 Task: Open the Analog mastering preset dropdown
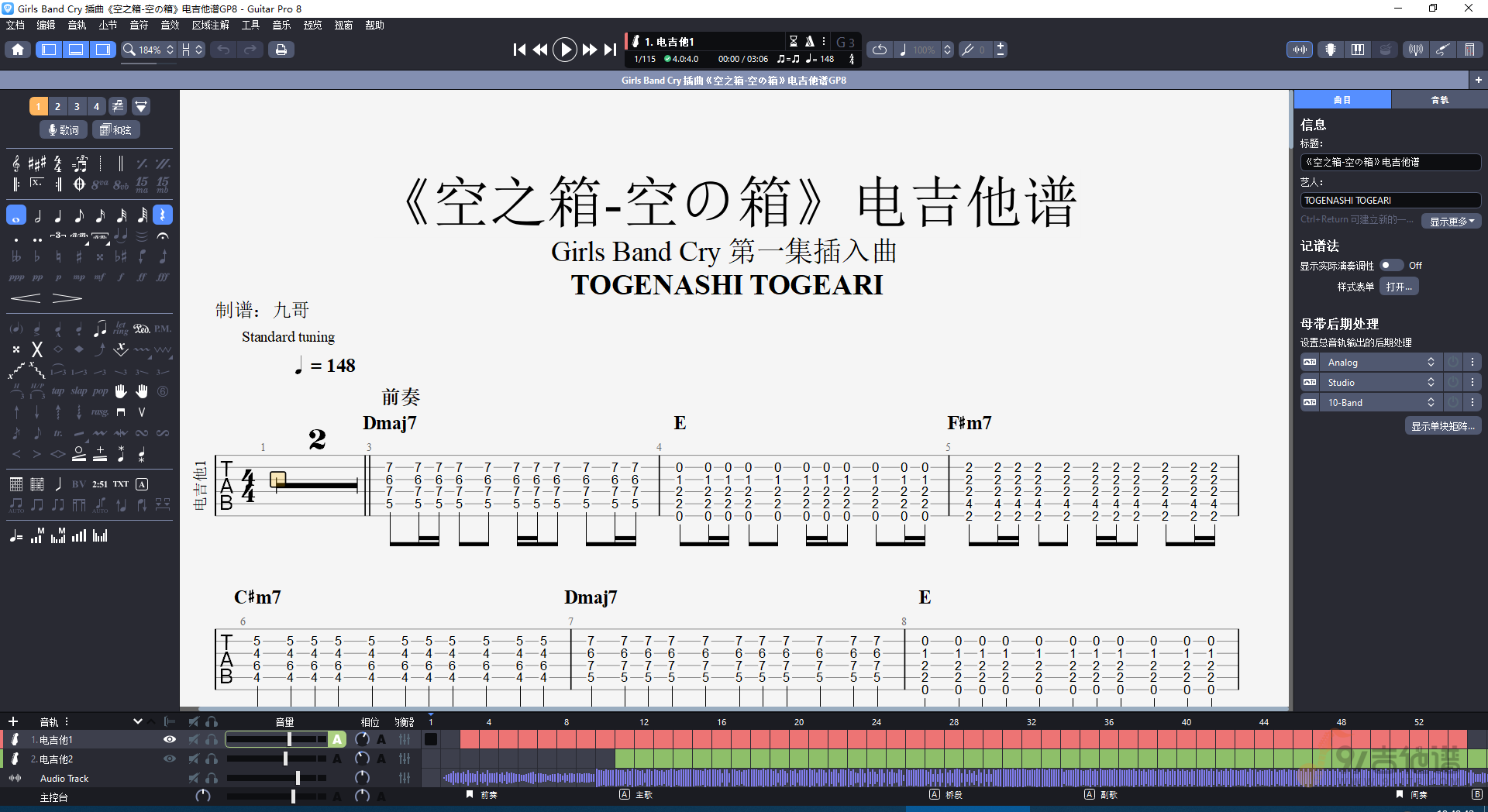point(1381,363)
